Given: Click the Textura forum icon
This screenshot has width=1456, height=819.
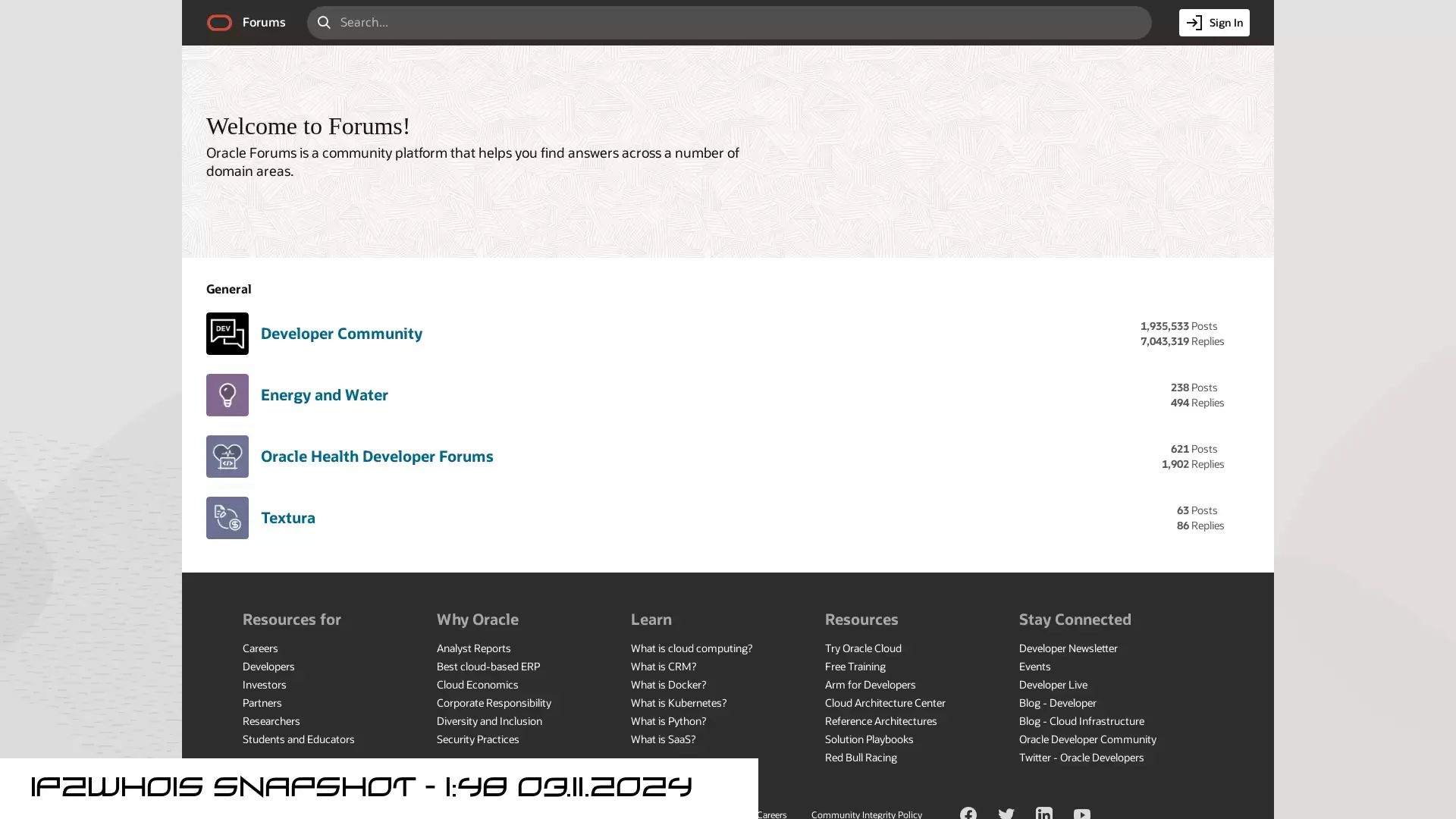Looking at the screenshot, I should pos(227,518).
